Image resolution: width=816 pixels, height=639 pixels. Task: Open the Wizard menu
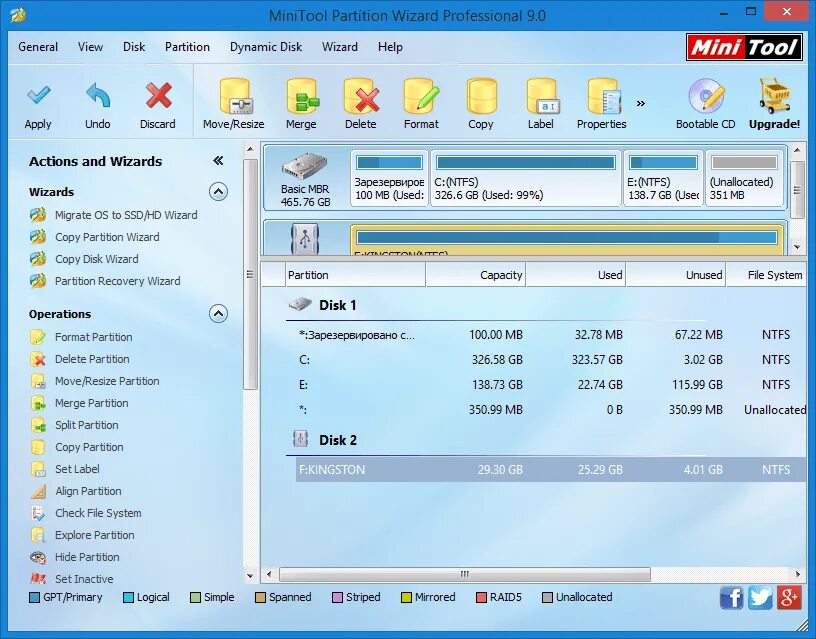point(340,47)
